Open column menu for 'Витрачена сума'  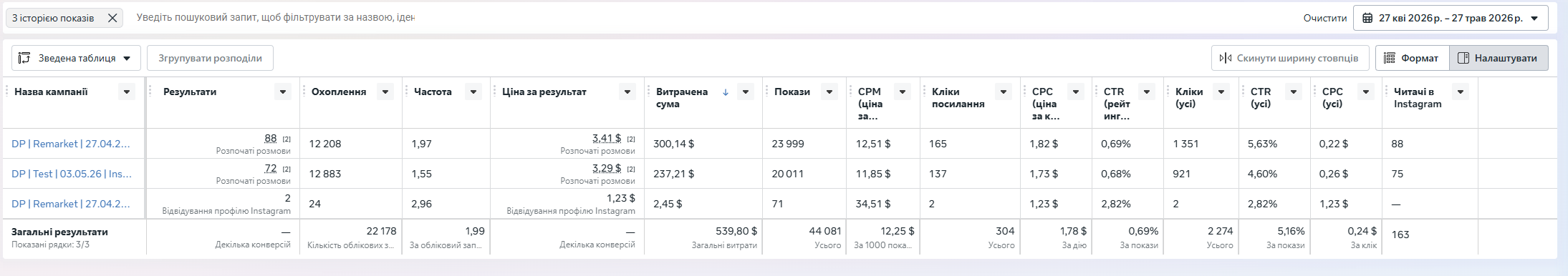tap(746, 92)
